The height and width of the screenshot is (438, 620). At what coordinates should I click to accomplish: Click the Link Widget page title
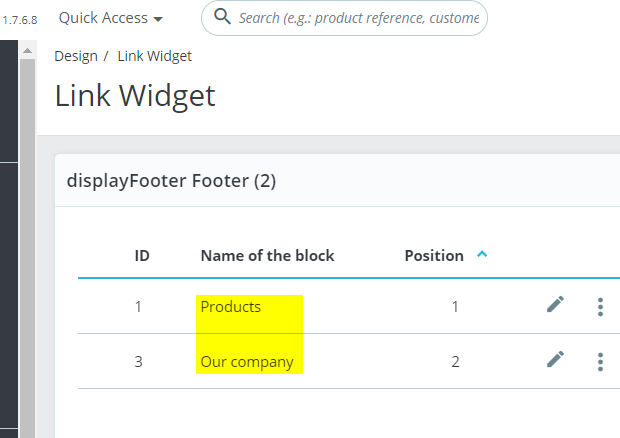pyautogui.click(x=135, y=96)
